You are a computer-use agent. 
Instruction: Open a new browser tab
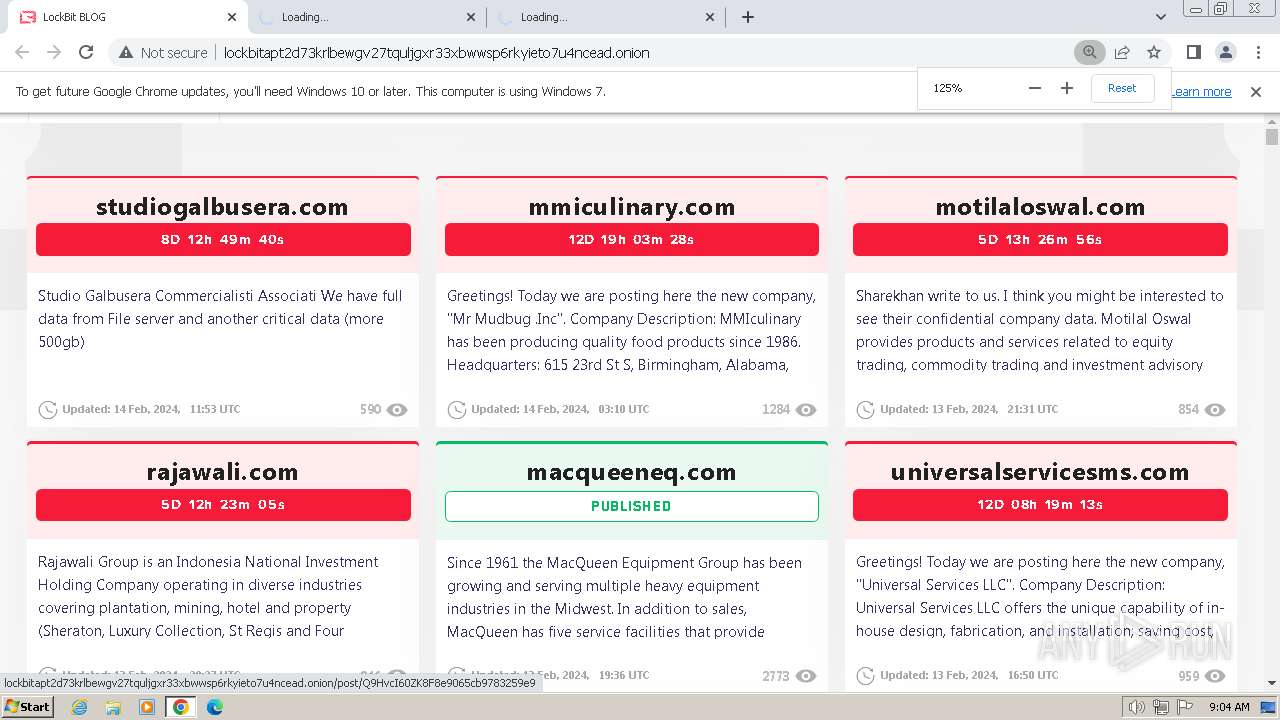point(748,17)
